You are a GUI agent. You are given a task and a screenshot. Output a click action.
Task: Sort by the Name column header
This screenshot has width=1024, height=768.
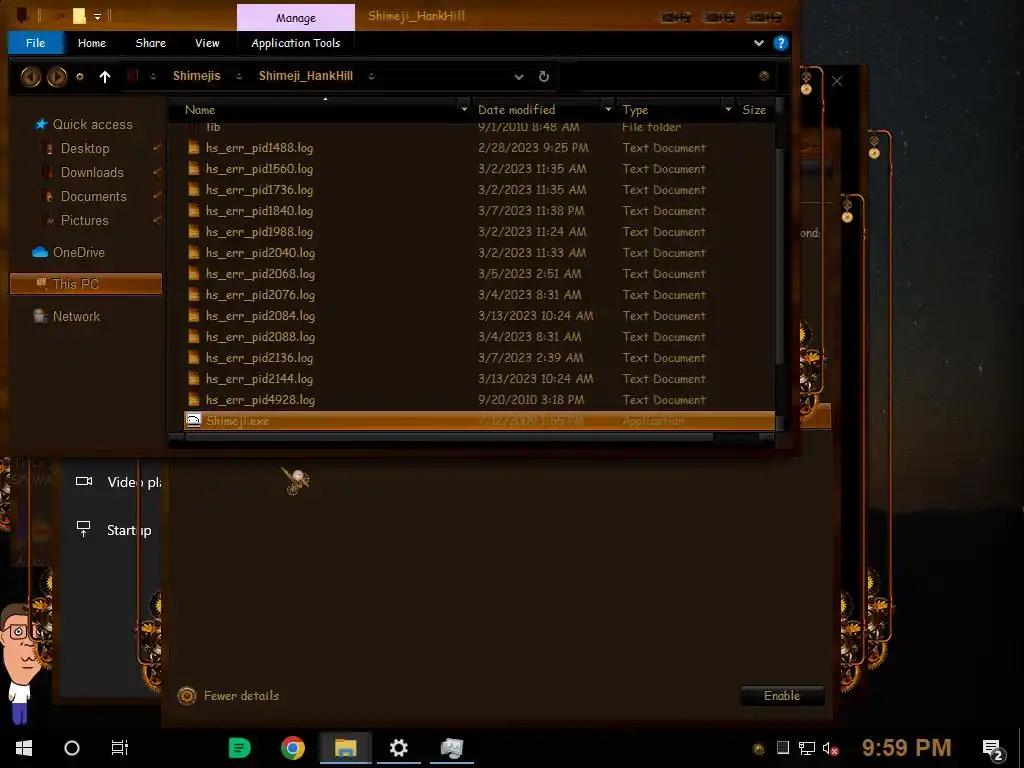coord(199,110)
